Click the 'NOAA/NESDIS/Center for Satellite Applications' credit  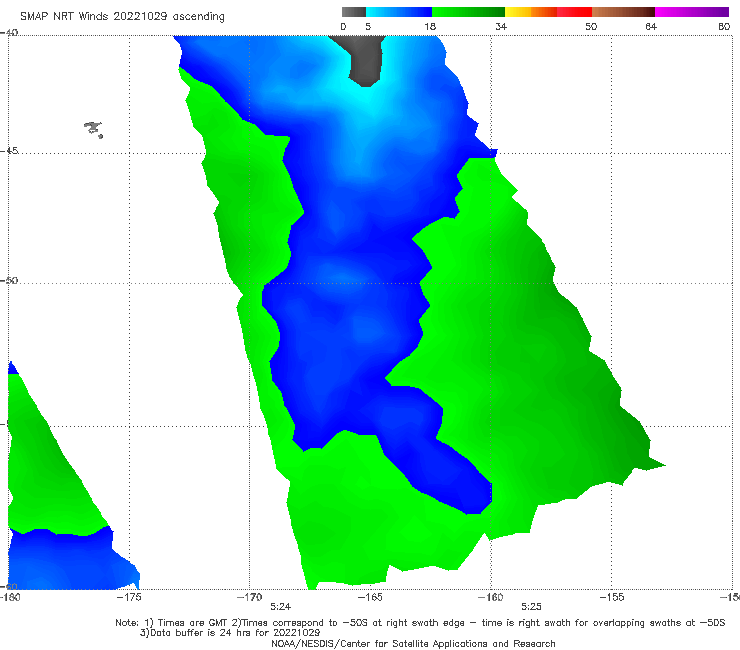[413, 644]
